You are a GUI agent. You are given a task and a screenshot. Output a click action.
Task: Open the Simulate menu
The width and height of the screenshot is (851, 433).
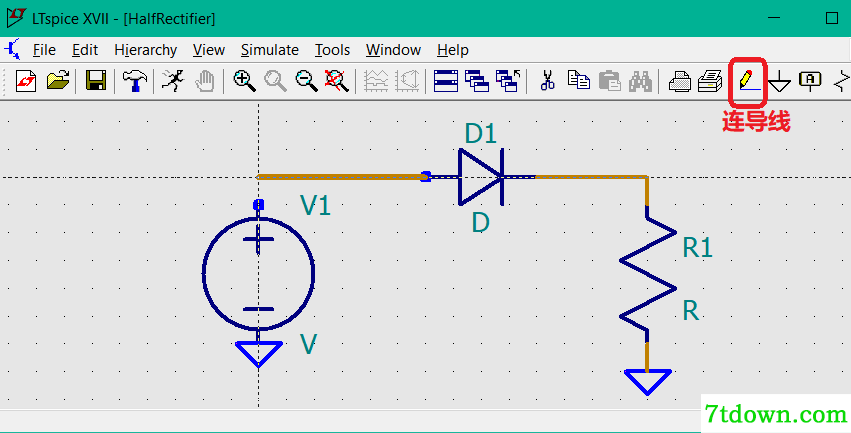tap(270, 50)
